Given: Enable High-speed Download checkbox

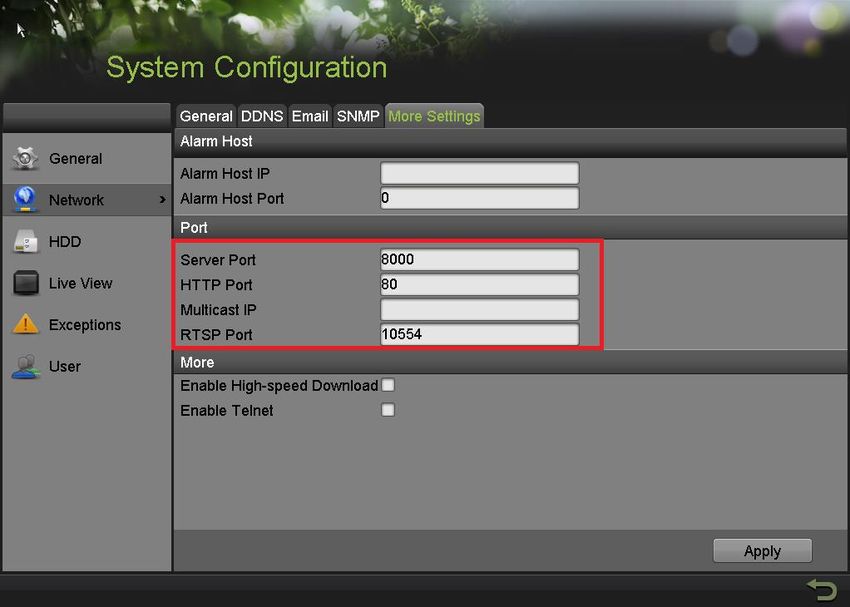Looking at the screenshot, I should 388,385.
